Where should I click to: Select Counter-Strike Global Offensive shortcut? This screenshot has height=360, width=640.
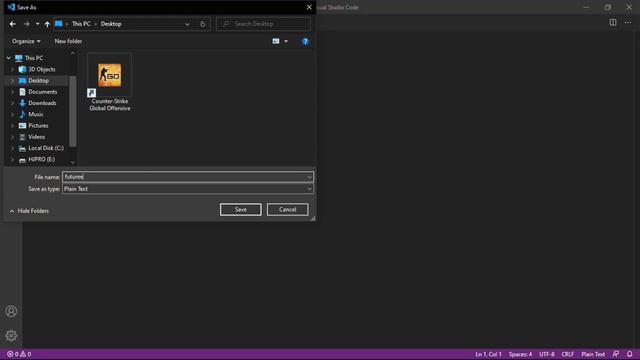[109, 82]
